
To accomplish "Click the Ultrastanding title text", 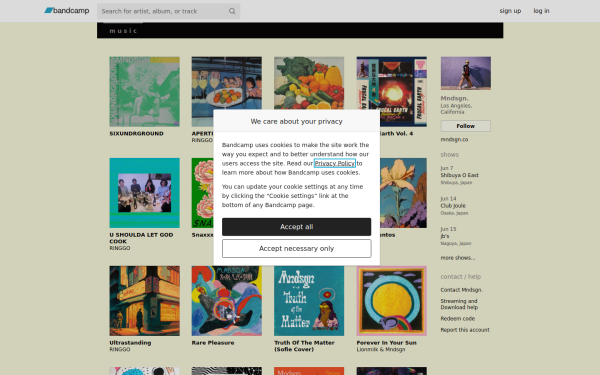I will 130,343.
